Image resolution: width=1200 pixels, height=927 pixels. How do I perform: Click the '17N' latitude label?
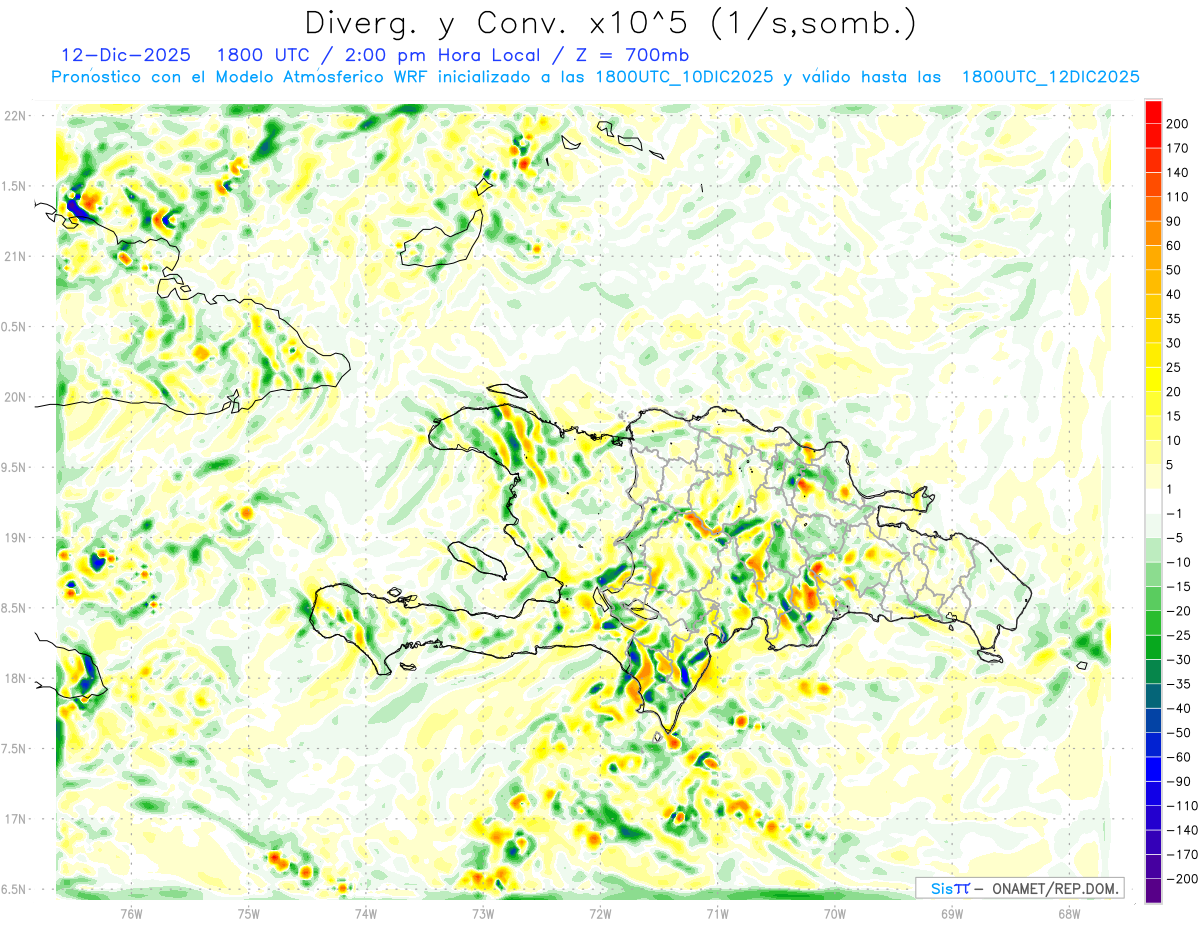[x=15, y=819]
